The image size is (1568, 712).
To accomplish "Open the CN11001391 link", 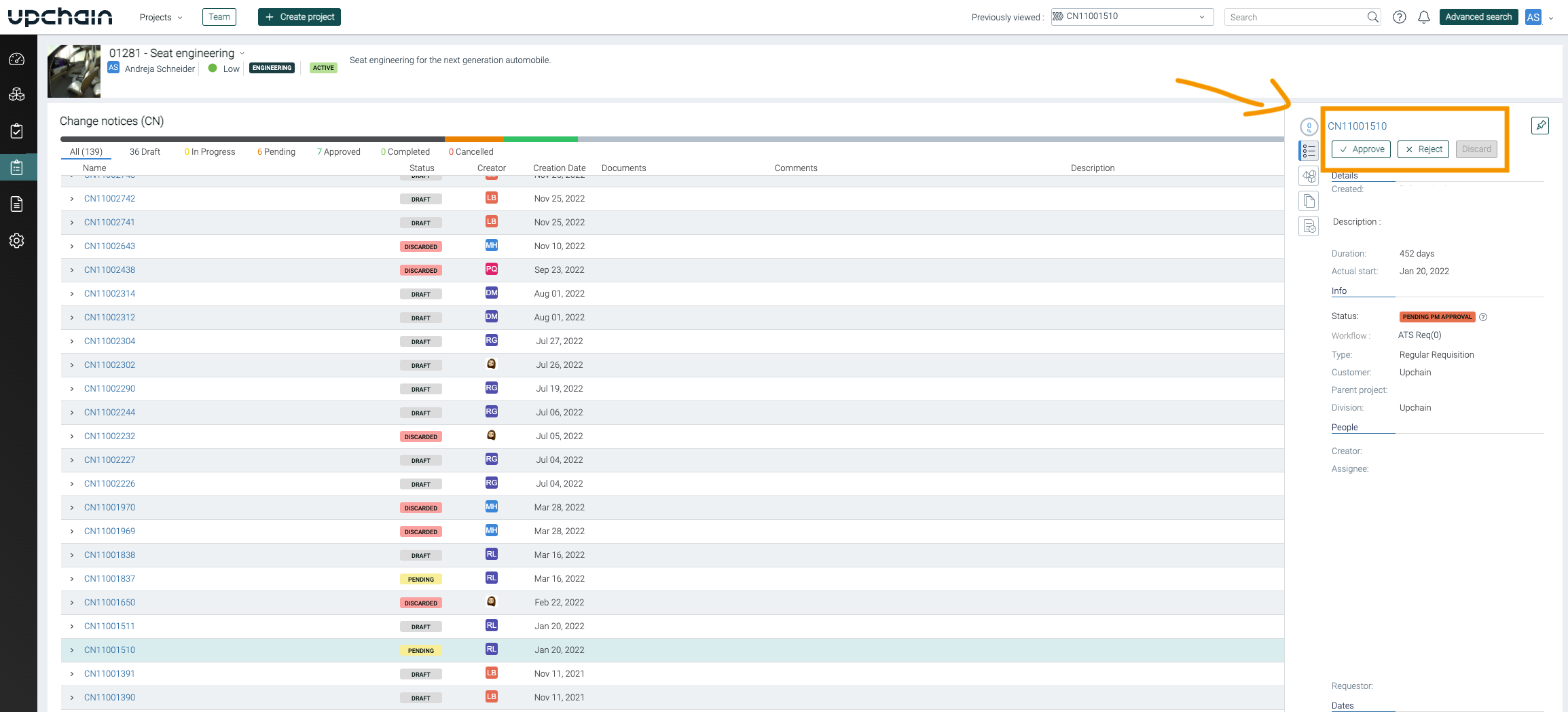I will (109, 674).
